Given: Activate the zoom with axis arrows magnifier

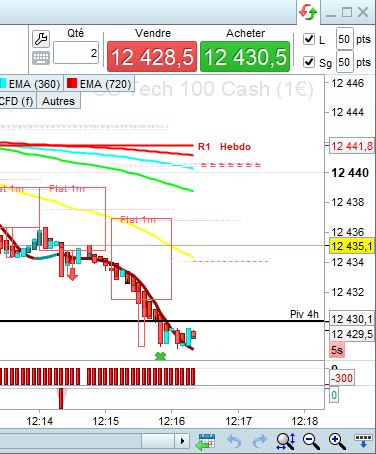Looking at the screenshot, I should click(286, 441).
